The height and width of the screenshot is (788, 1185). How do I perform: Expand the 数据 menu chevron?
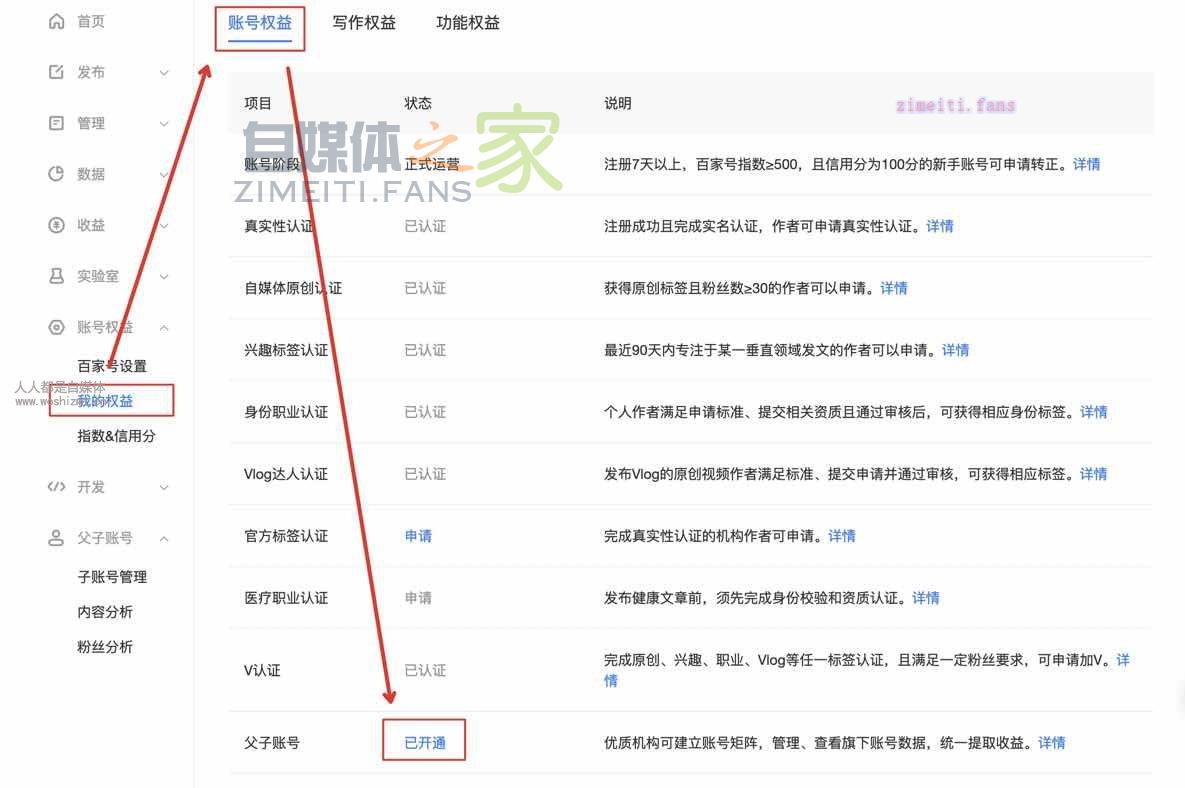click(164, 174)
